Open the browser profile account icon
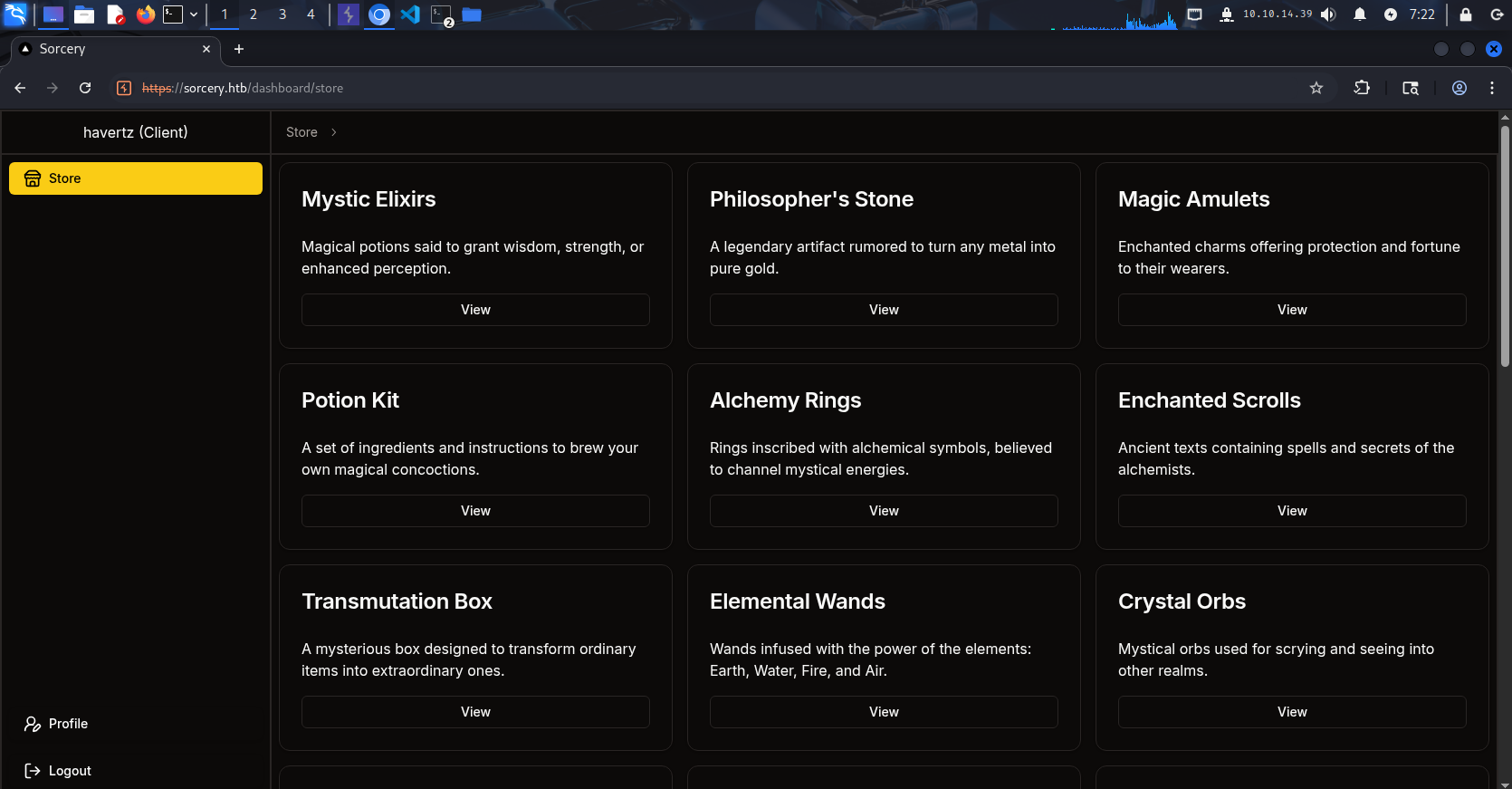The image size is (1512, 789). pos(1459,88)
